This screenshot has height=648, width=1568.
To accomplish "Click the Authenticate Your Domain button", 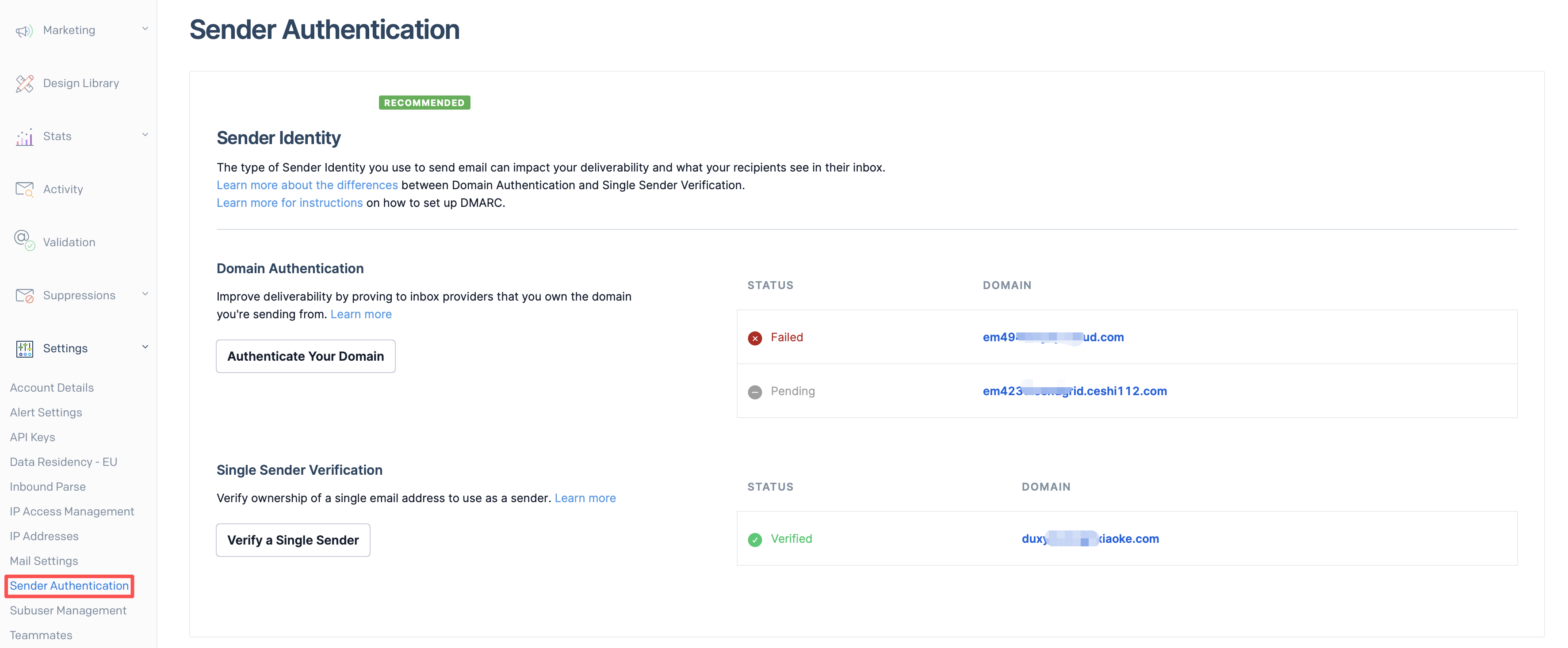I will (306, 356).
